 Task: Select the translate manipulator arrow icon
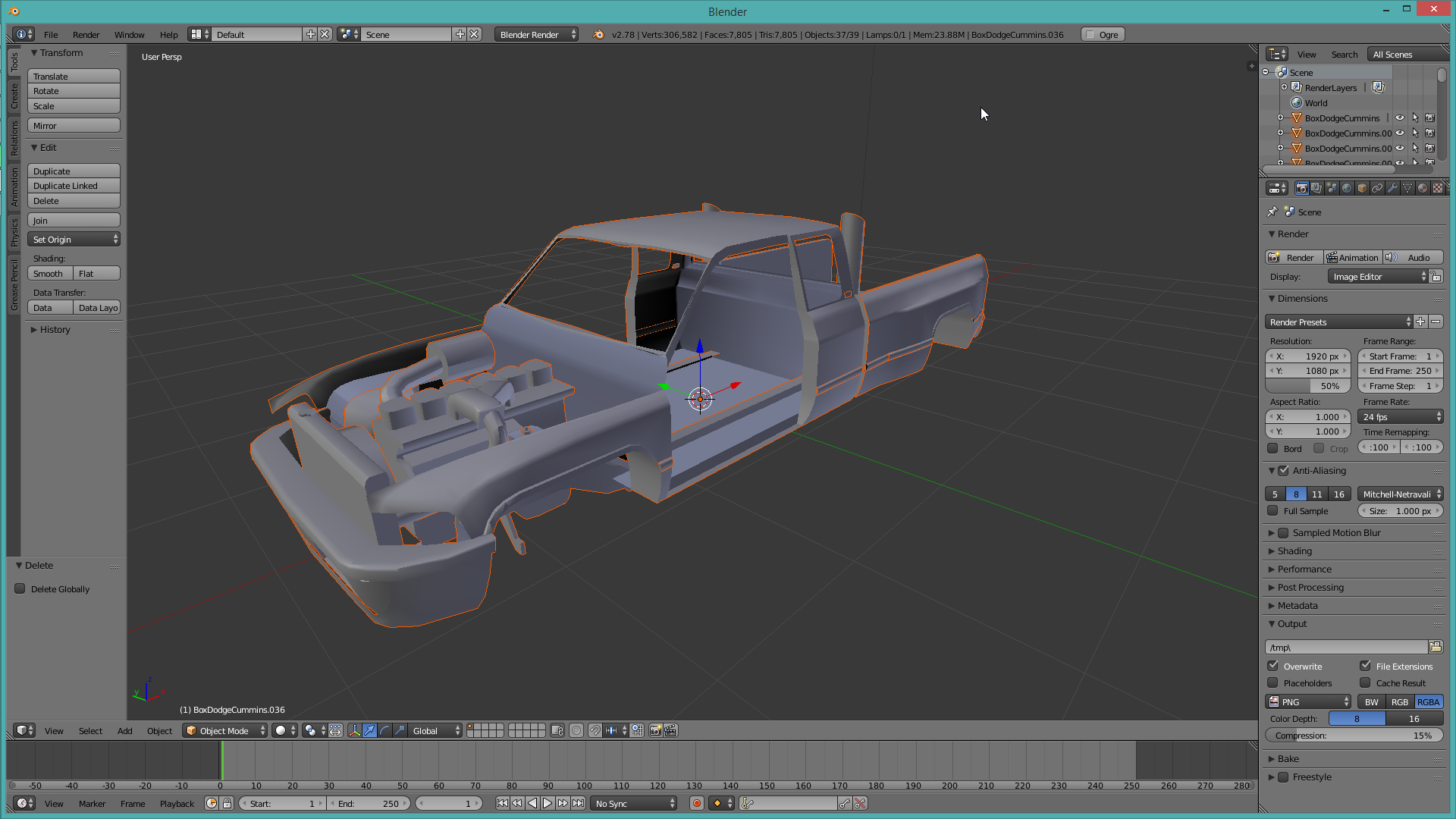click(369, 730)
